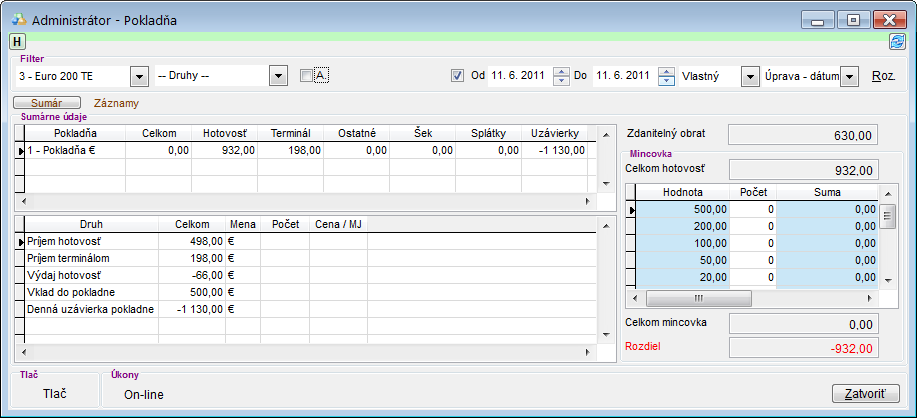Switch to the Sumár tab
Image resolution: width=918 pixels, height=419 pixels.
pos(47,103)
